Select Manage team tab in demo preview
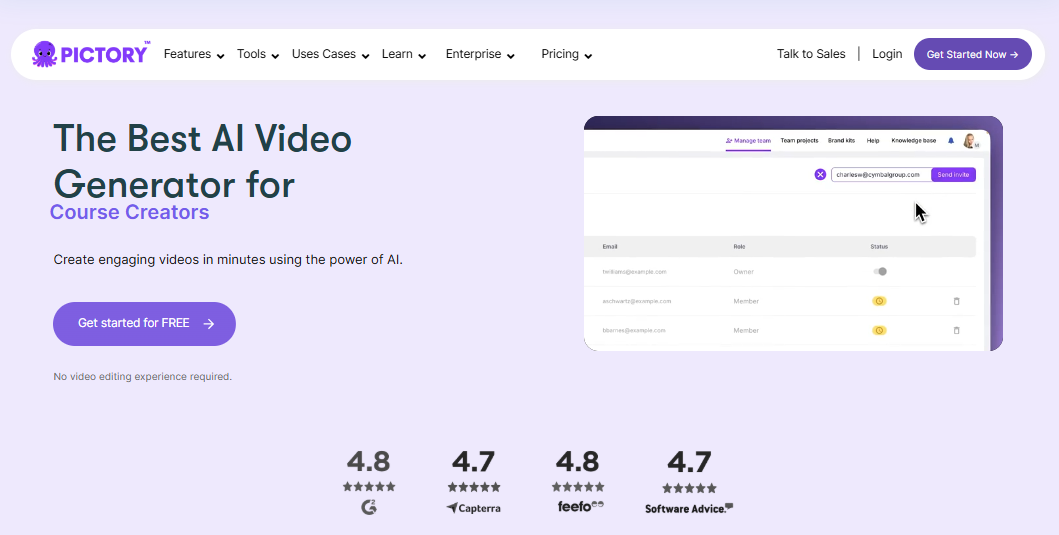 pyautogui.click(x=748, y=141)
